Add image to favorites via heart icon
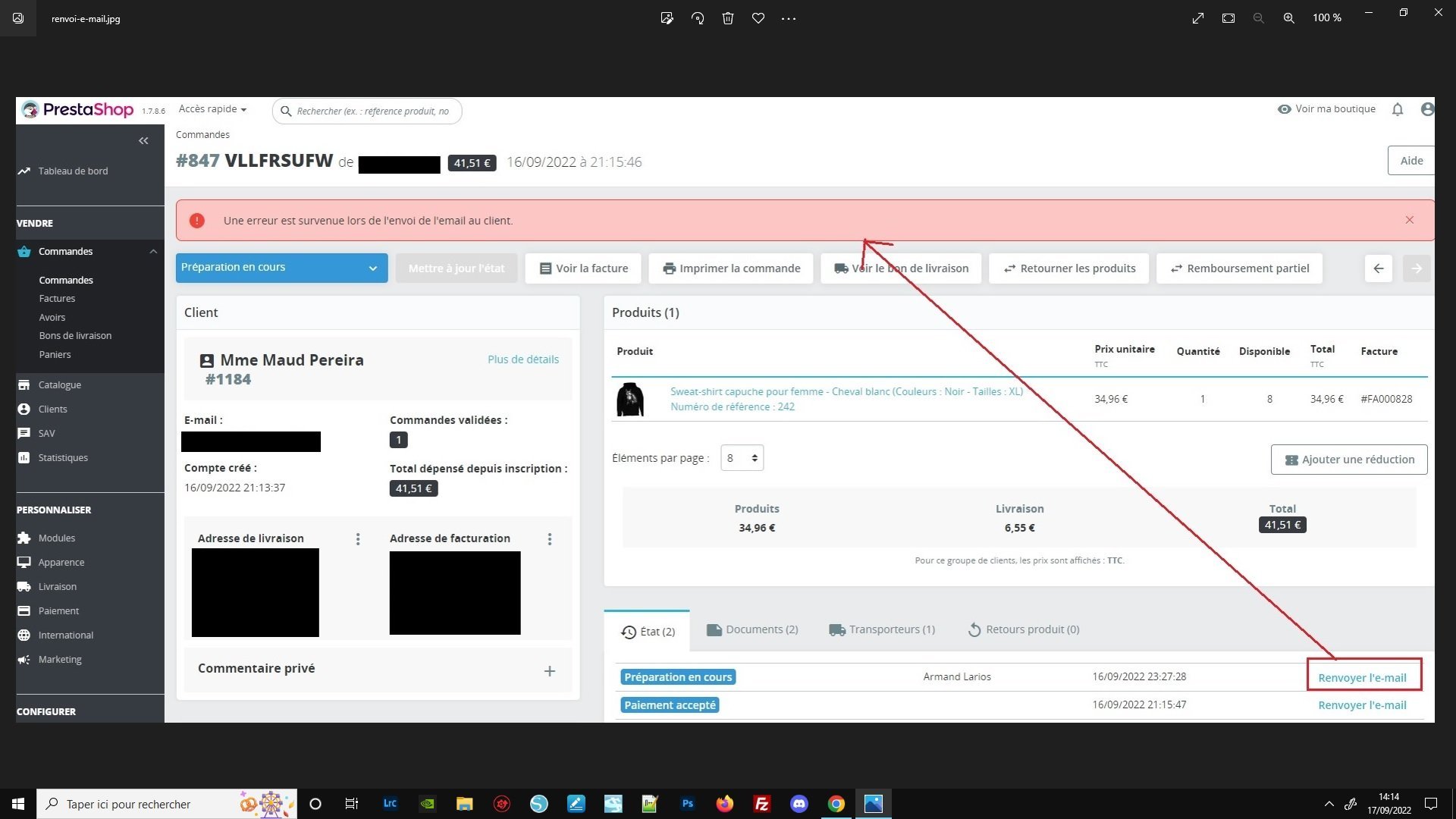 click(758, 18)
